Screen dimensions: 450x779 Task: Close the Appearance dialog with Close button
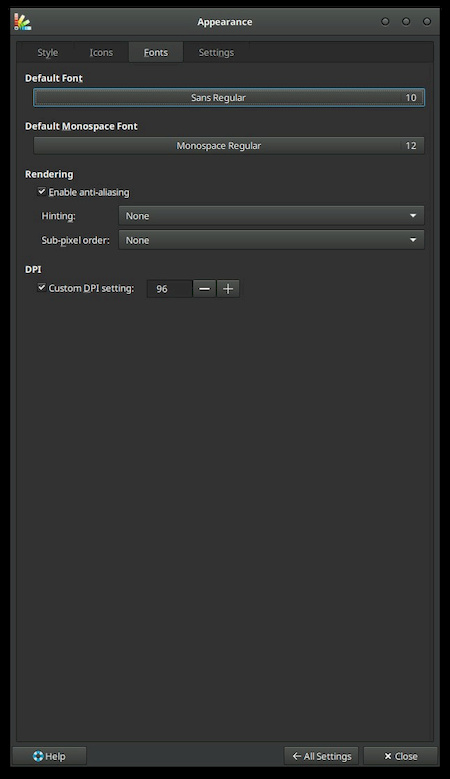[x=400, y=756]
